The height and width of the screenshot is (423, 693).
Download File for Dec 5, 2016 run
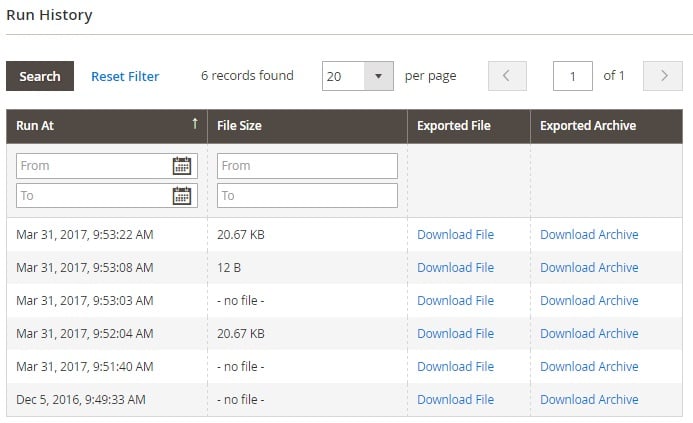point(455,400)
